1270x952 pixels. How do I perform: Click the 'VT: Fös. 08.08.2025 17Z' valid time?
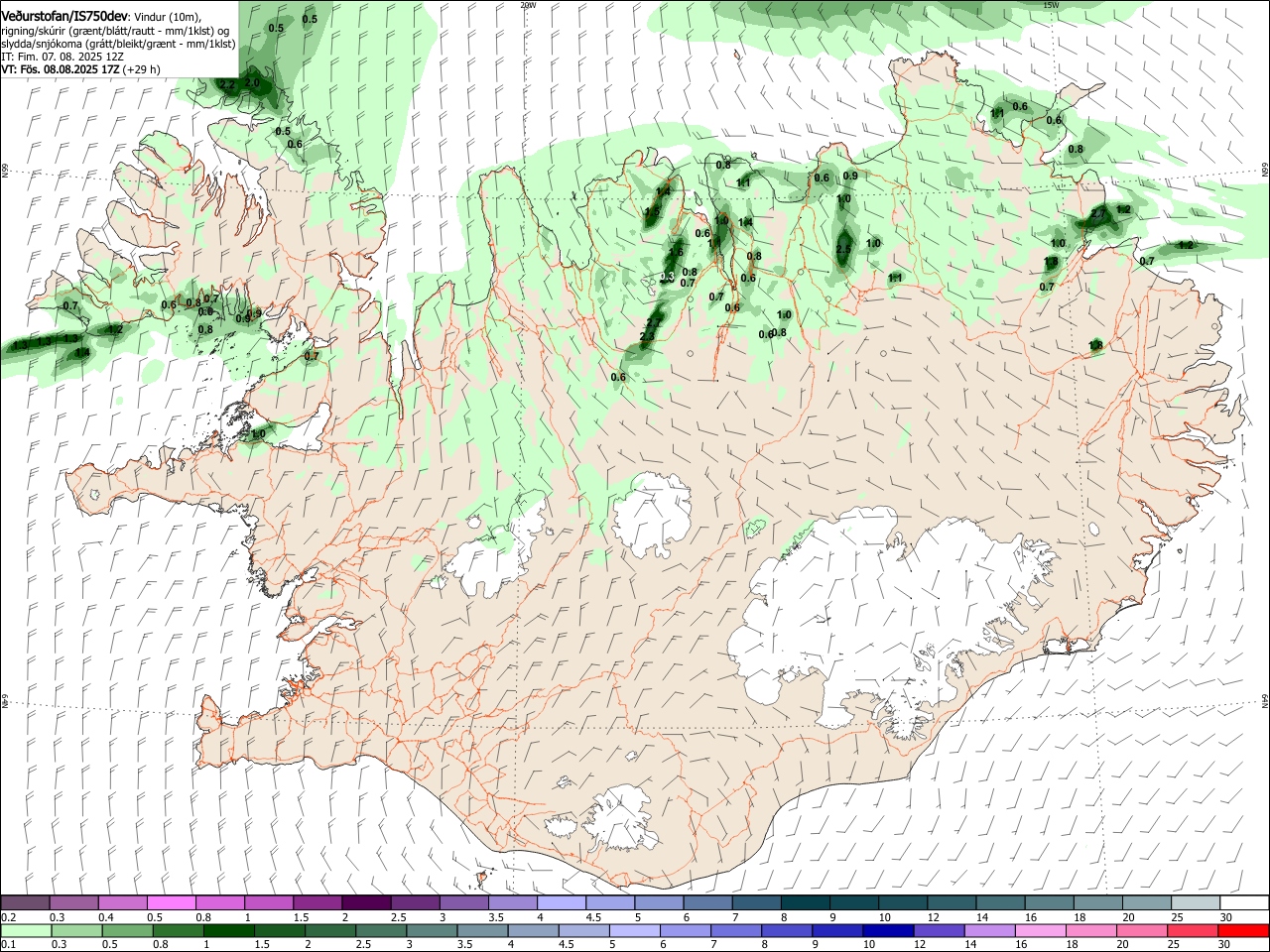pyautogui.click(x=61, y=69)
